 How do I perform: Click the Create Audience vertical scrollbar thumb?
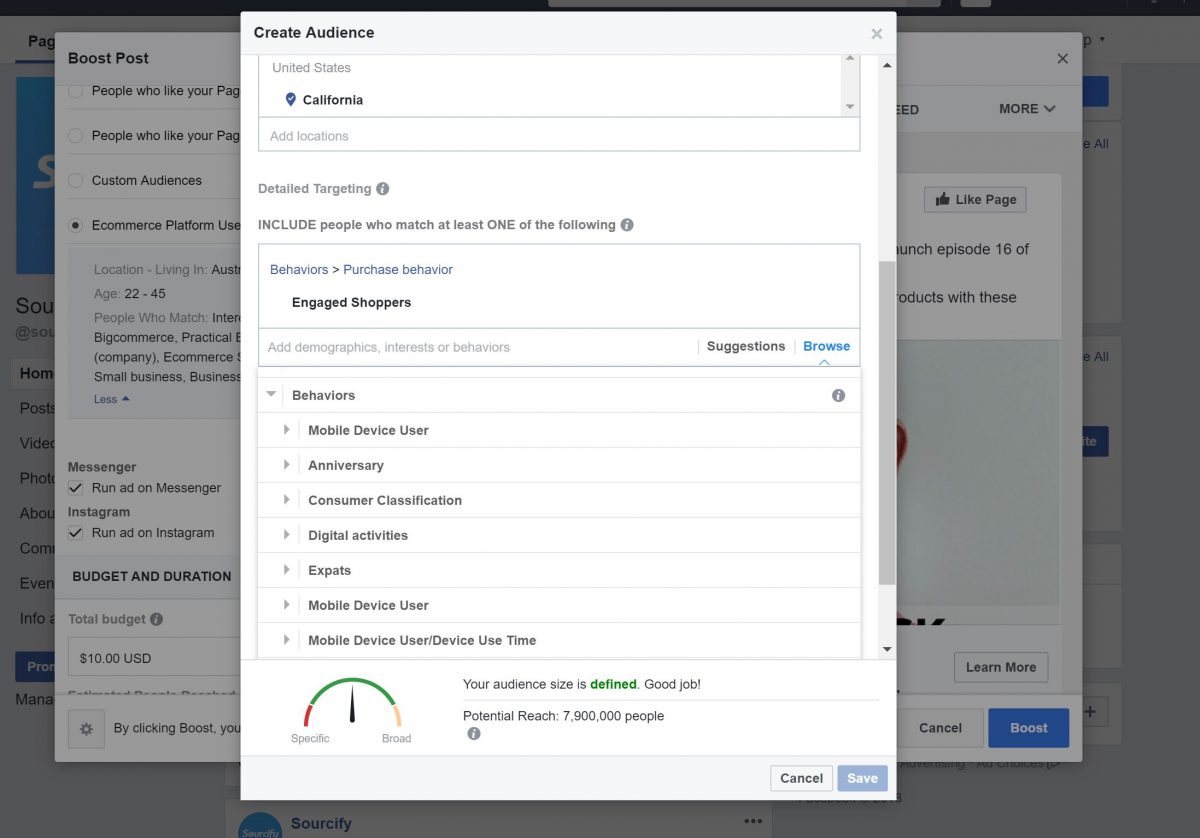[x=886, y=423]
